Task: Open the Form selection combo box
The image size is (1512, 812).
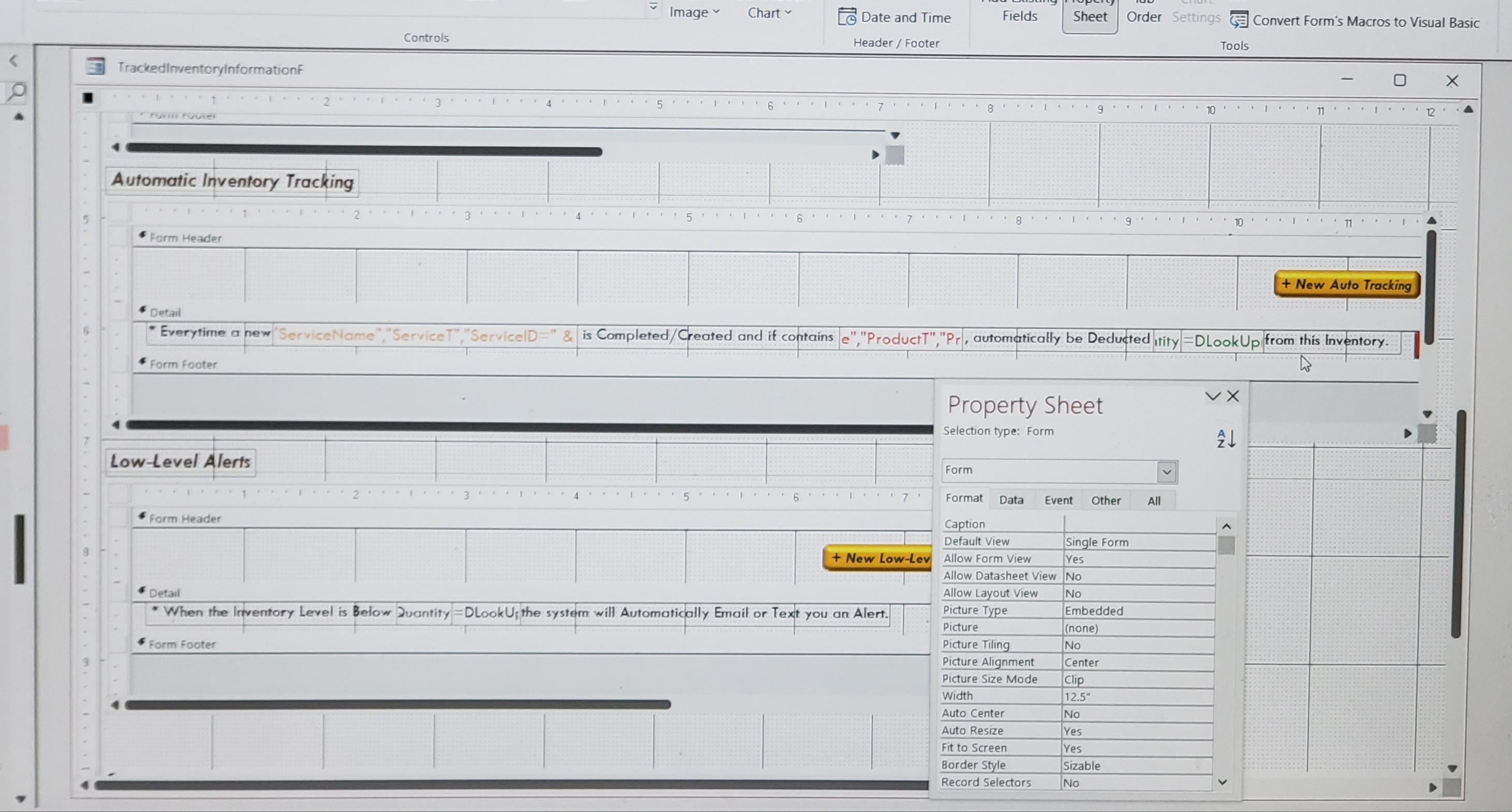Action: (x=1167, y=471)
